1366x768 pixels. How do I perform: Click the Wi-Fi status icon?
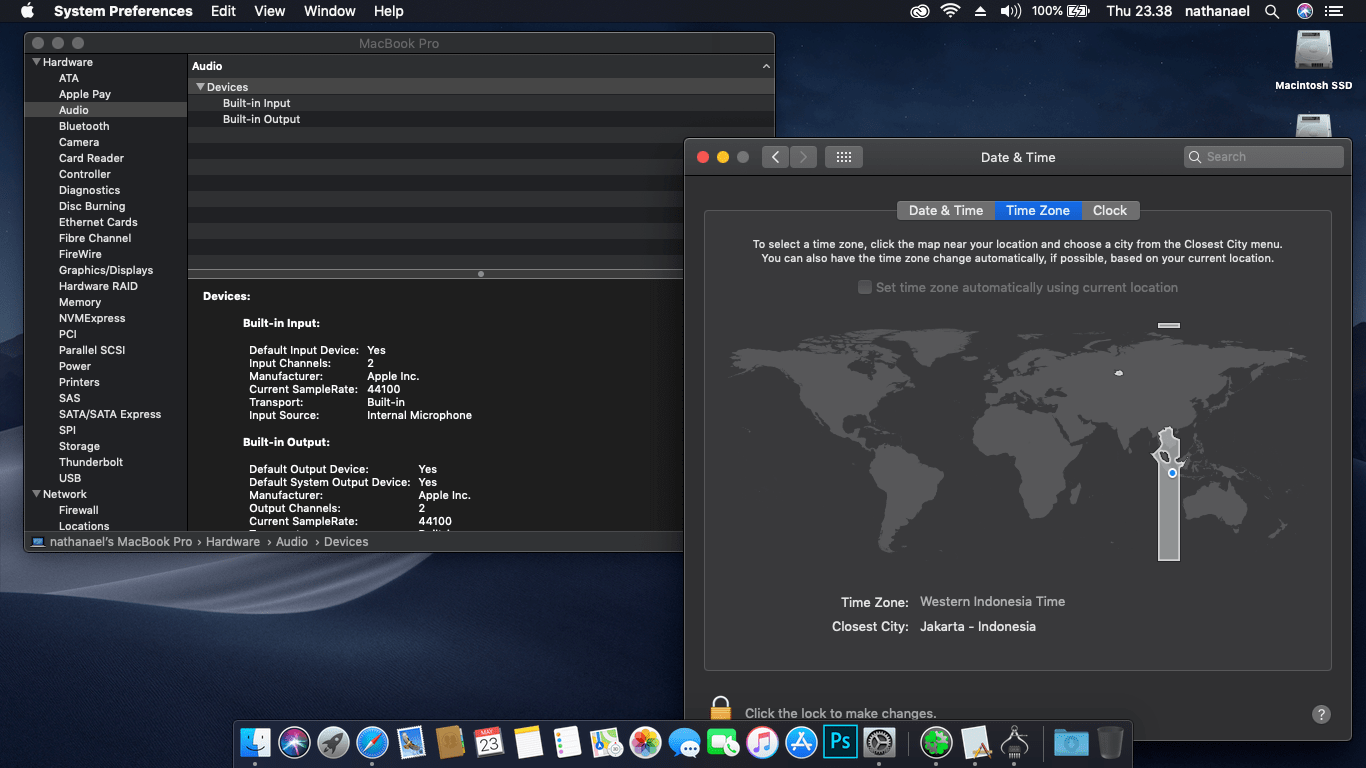(x=949, y=11)
